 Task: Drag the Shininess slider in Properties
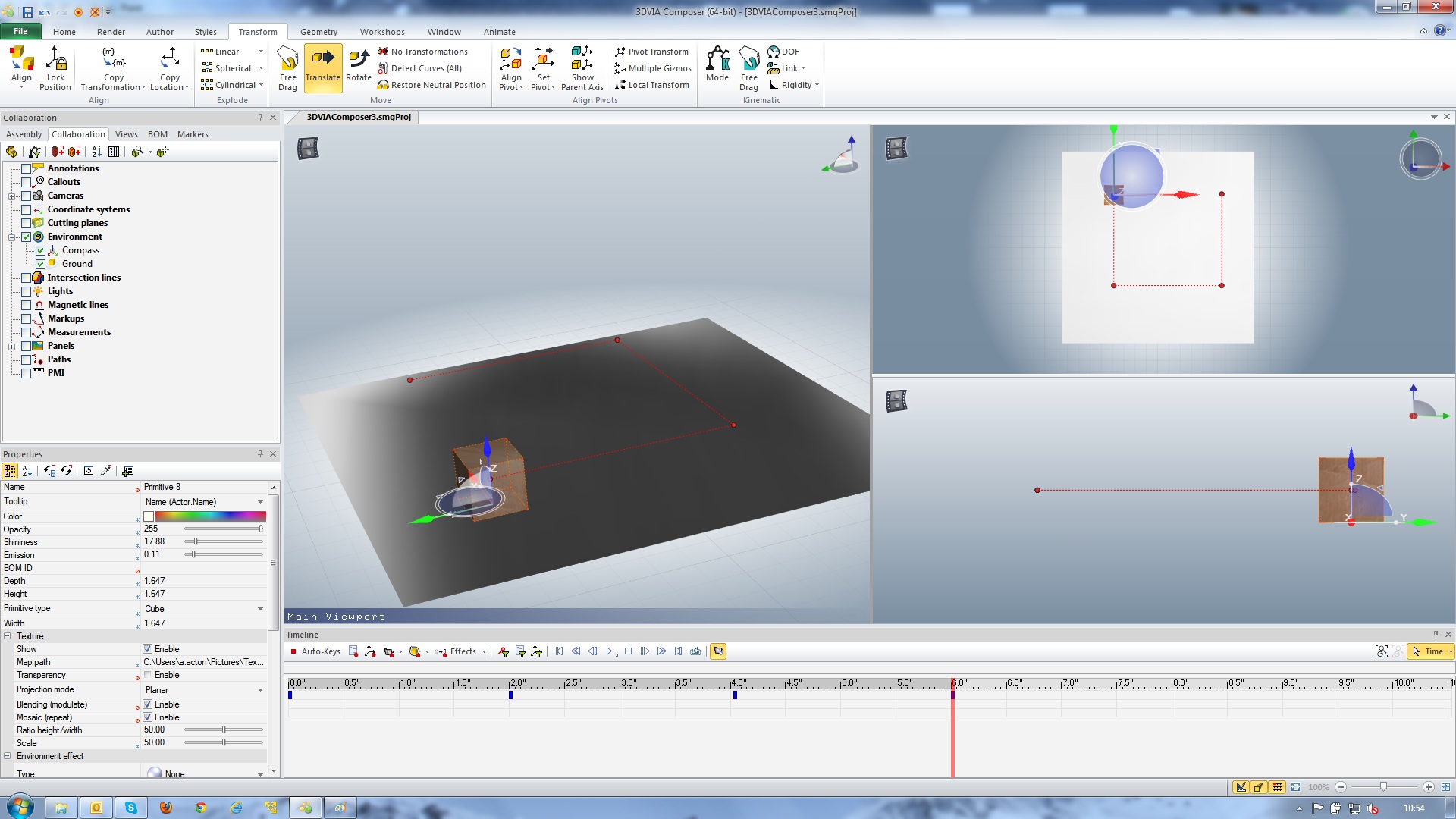[196, 541]
